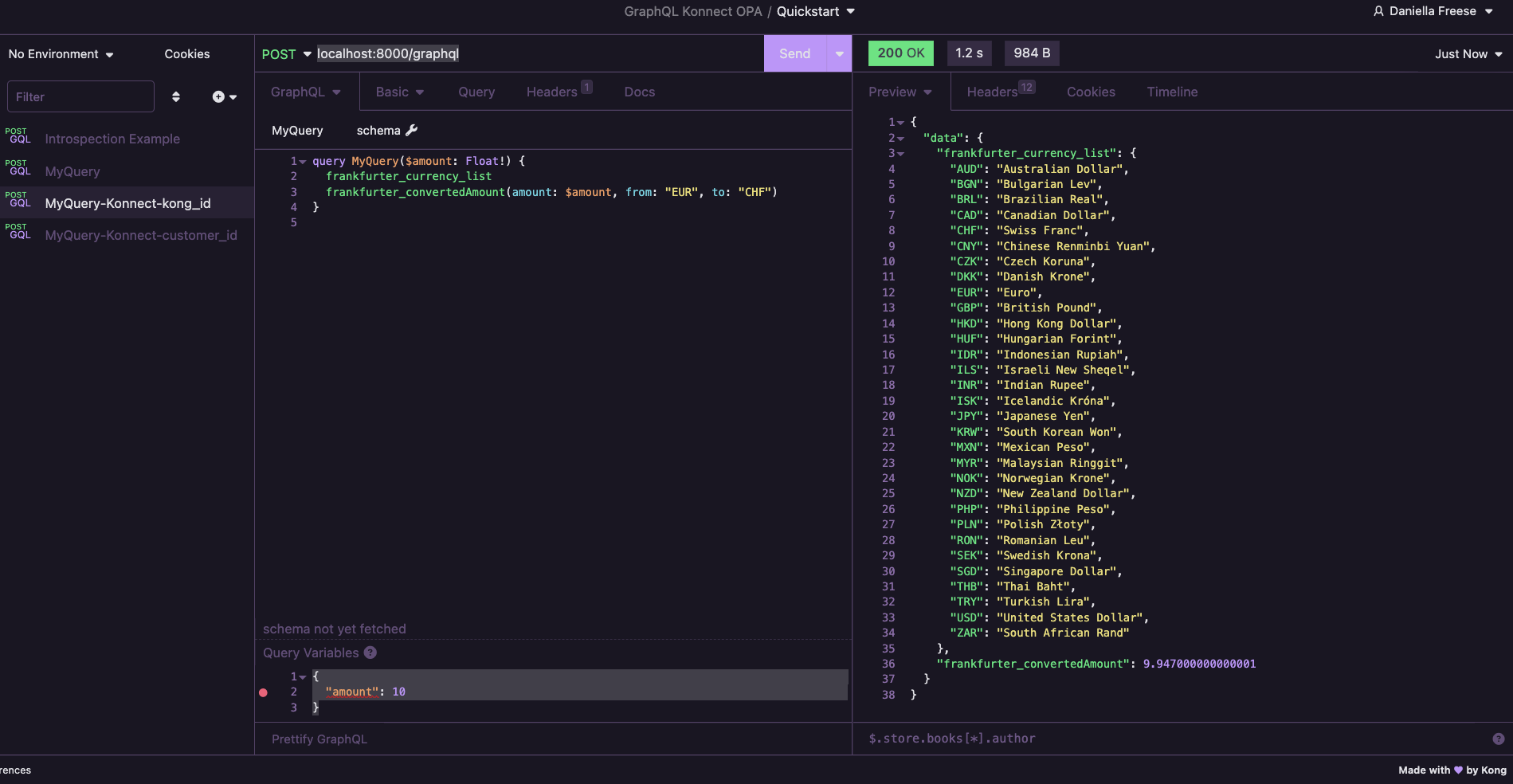
Task: Open the Just Now response history dropdown
Action: 1468,54
